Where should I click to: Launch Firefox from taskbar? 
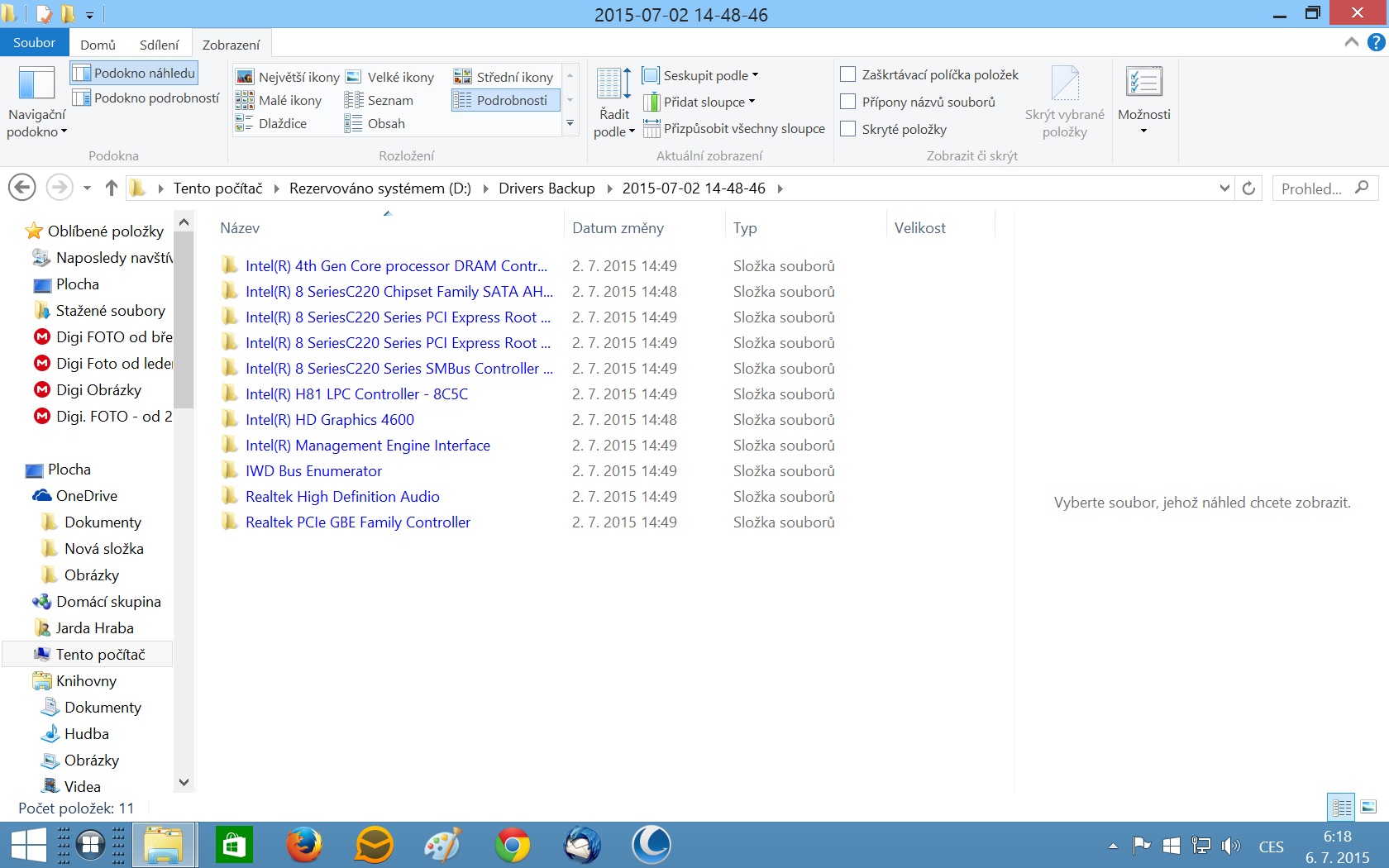click(x=303, y=845)
